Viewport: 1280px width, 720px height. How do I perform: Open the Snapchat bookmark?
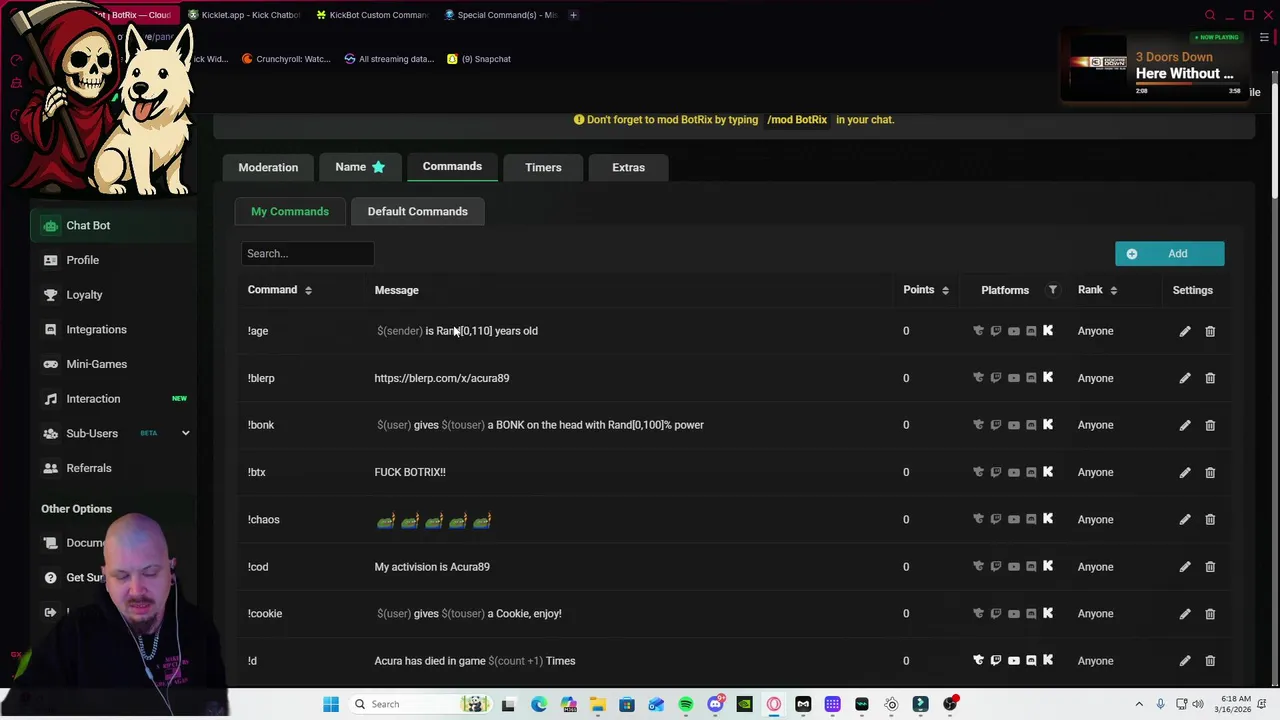pos(479,59)
